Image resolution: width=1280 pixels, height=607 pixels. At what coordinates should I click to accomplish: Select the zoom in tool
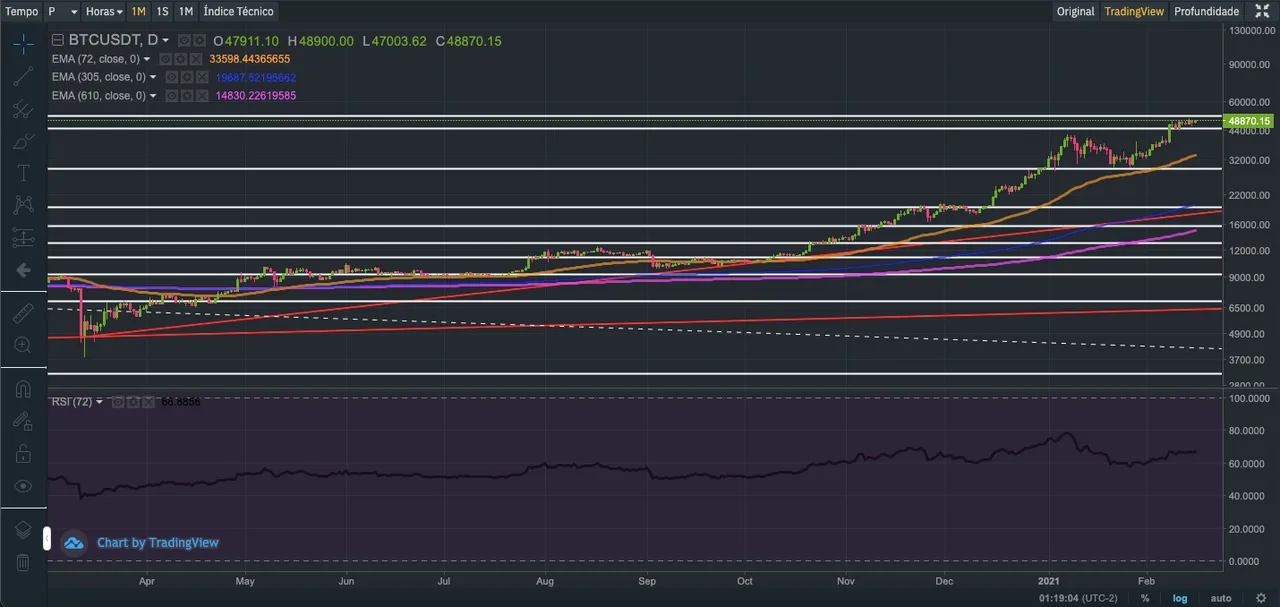click(23, 345)
